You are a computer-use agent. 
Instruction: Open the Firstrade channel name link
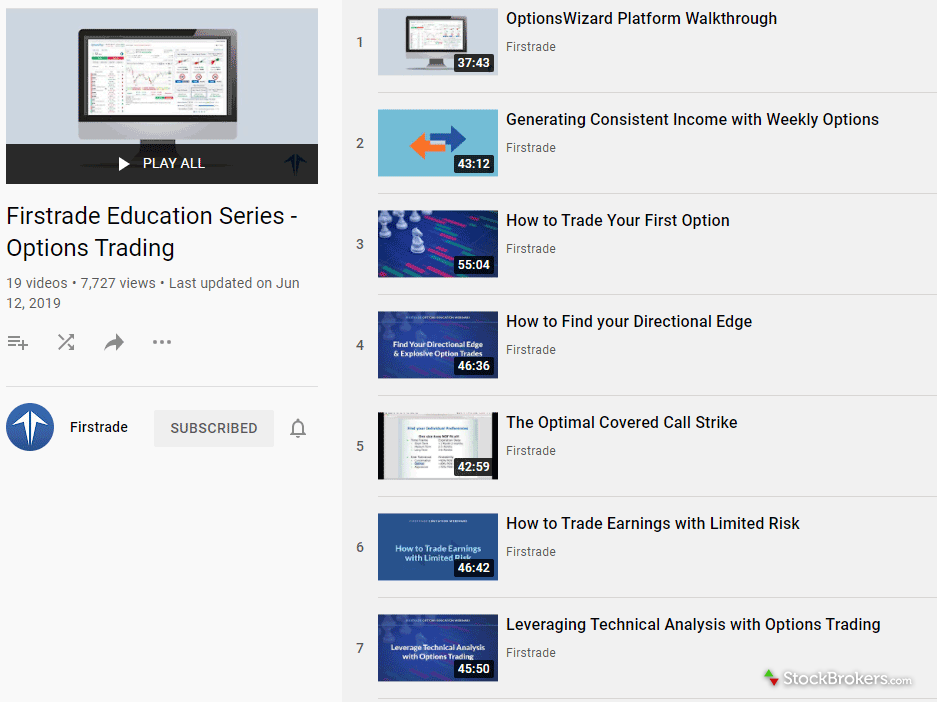[99, 427]
